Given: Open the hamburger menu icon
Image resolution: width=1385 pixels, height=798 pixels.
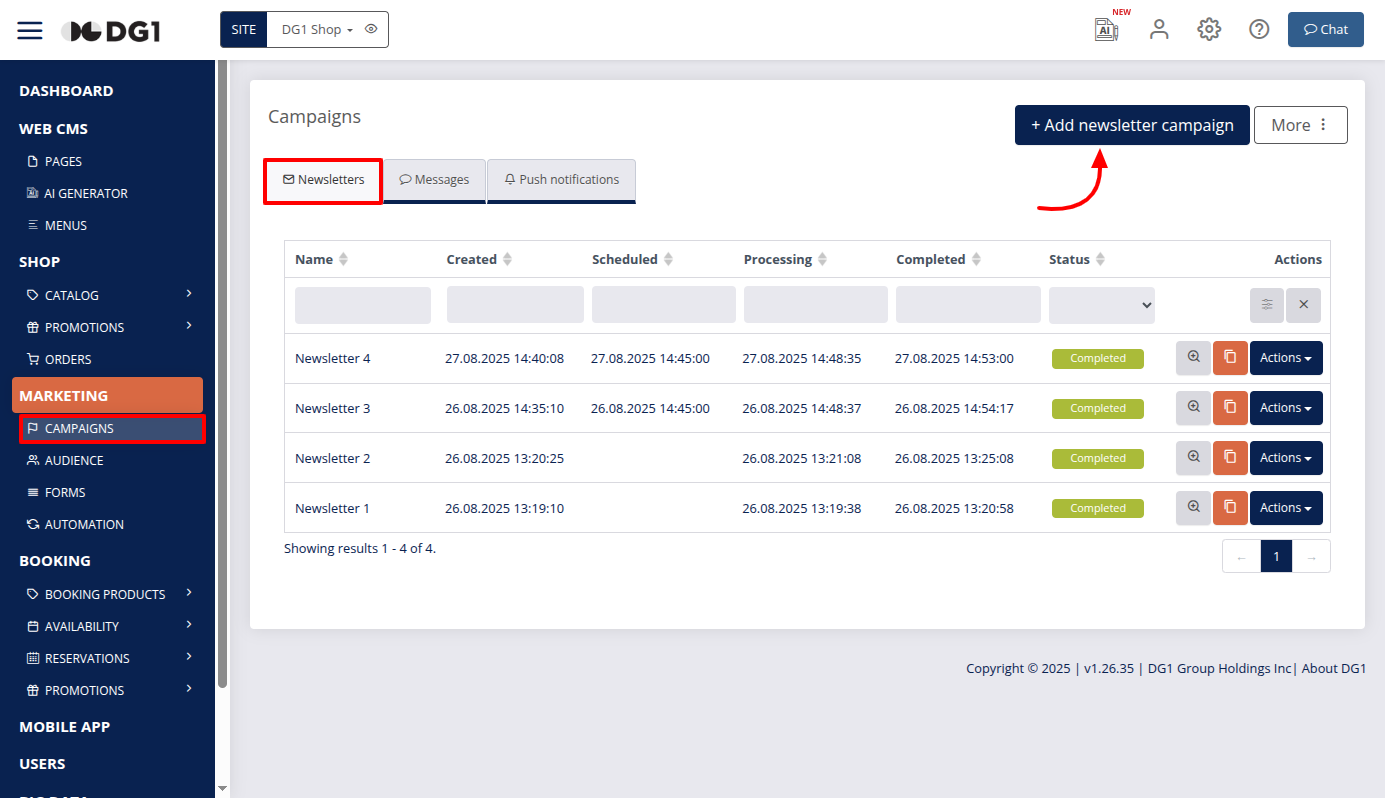Looking at the screenshot, I should (x=30, y=30).
